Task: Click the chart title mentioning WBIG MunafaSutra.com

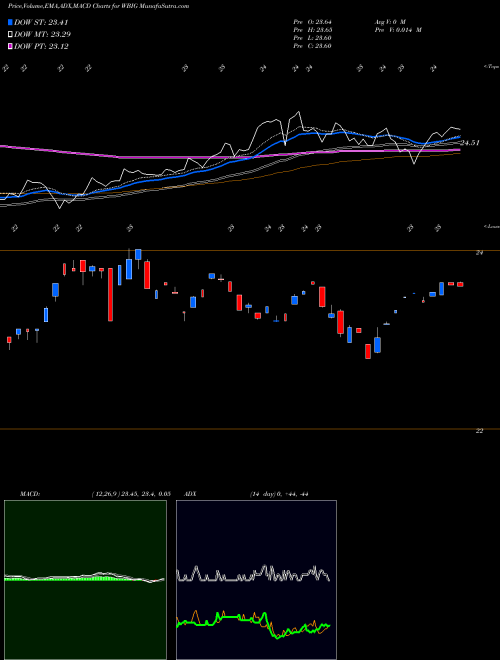Action: 98,6
